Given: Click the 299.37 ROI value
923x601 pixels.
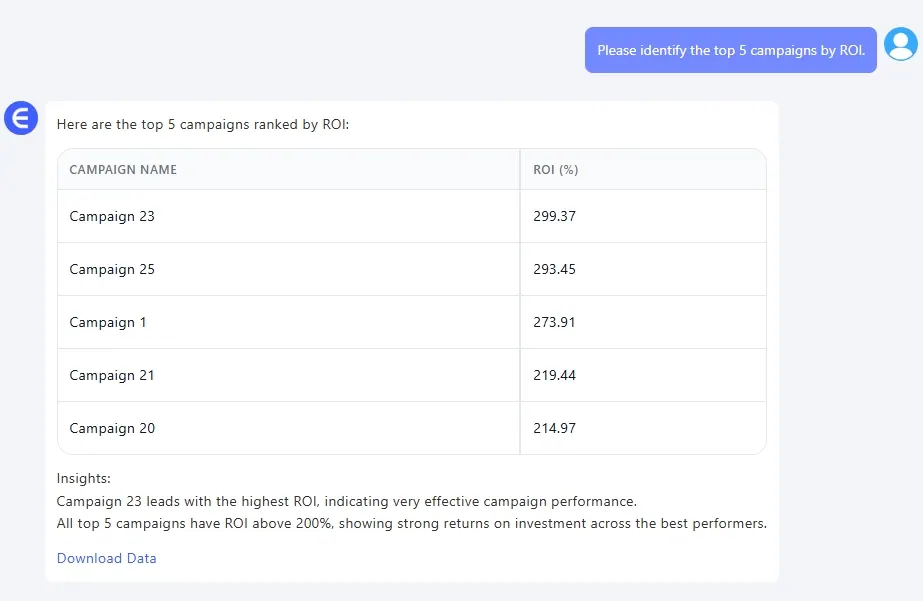Looking at the screenshot, I should 554,216.
